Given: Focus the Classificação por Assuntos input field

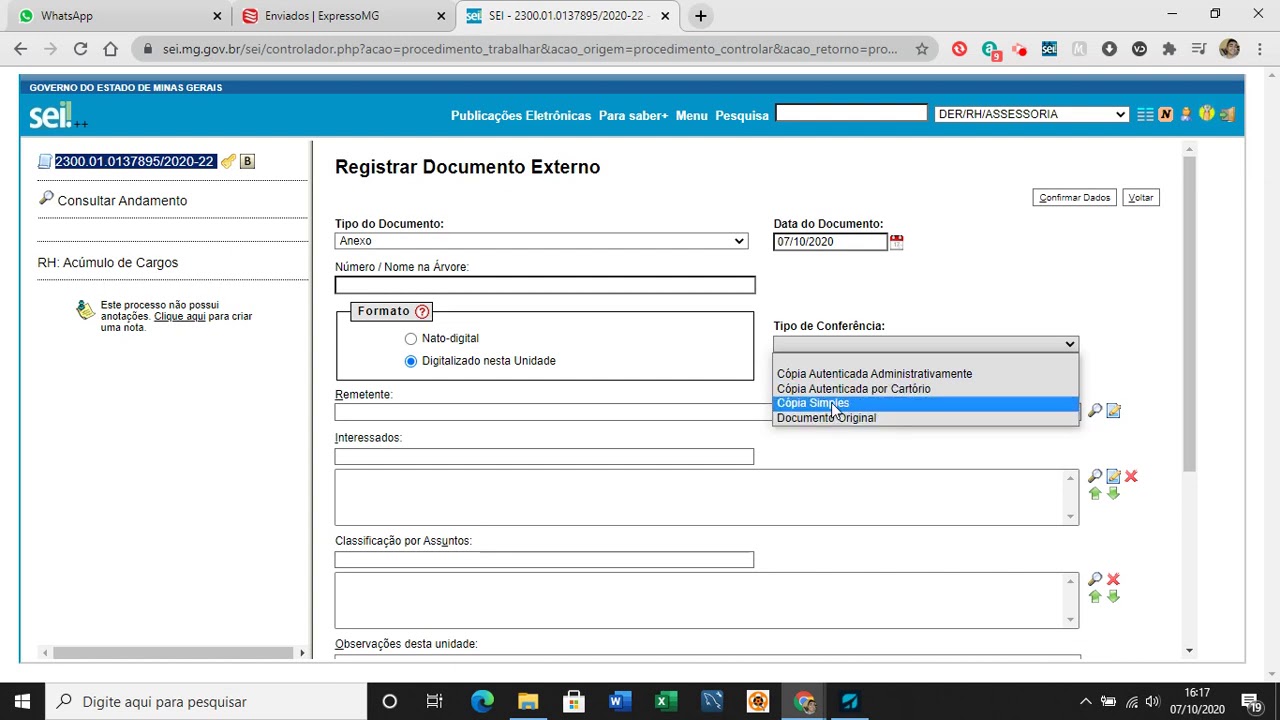Looking at the screenshot, I should (x=544, y=560).
